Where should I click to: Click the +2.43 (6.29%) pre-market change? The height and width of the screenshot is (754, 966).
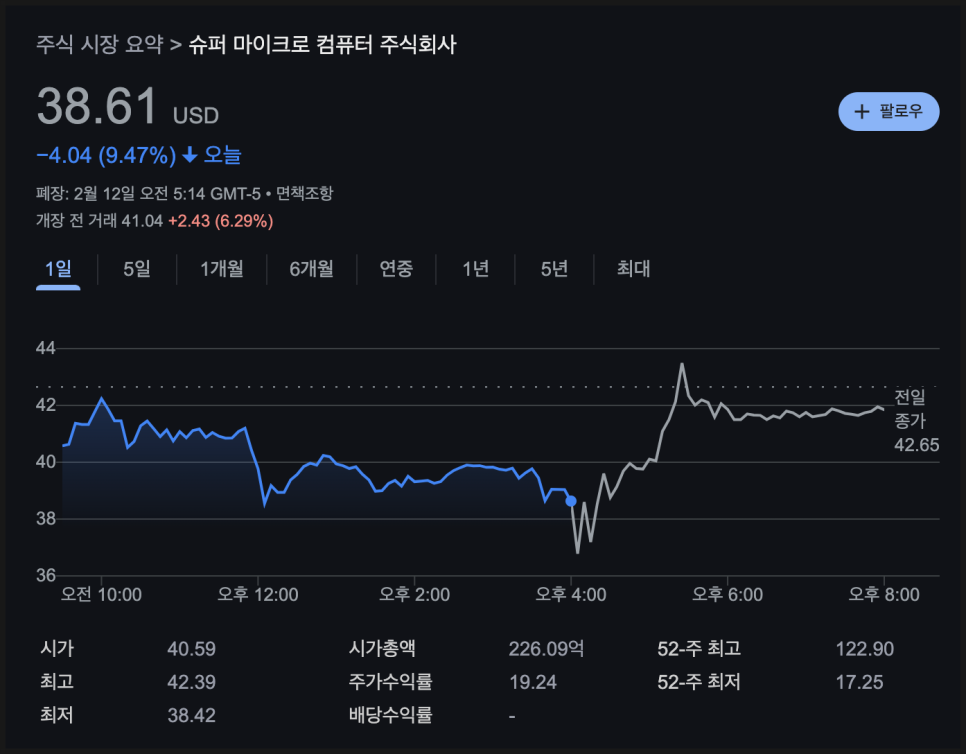[221, 221]
